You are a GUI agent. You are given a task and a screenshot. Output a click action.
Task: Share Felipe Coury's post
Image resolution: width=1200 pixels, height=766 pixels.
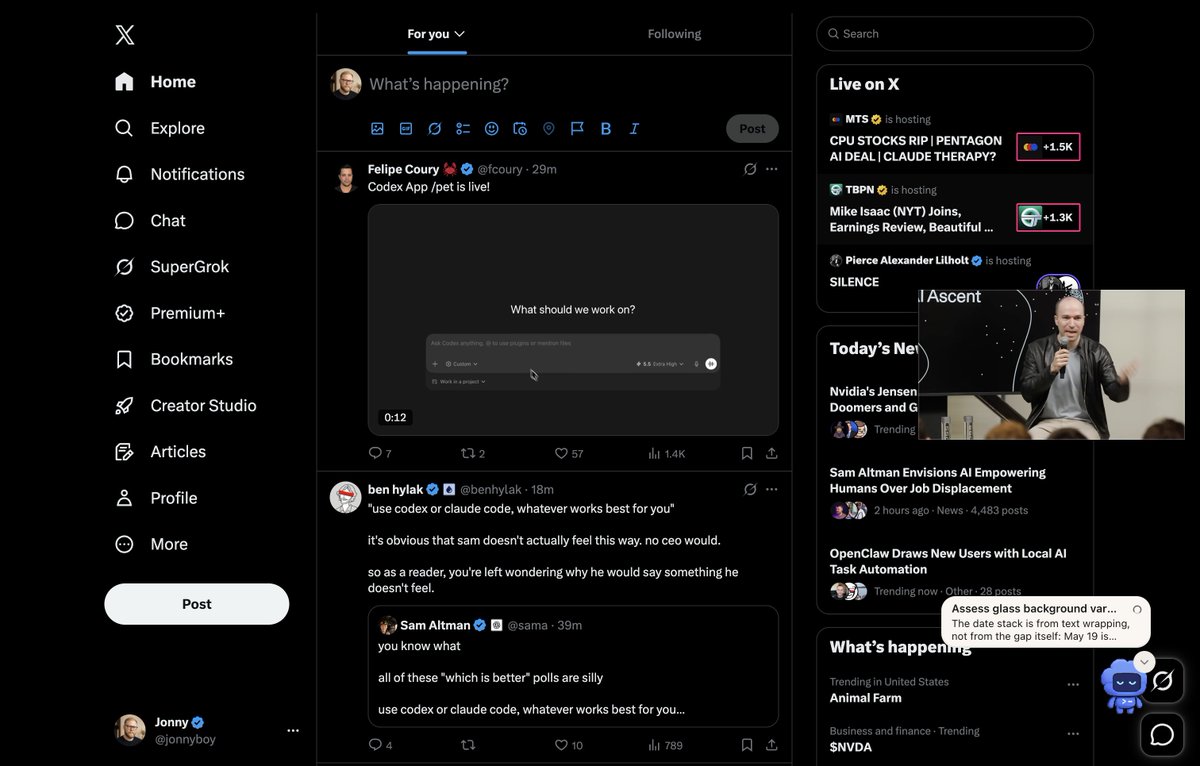[x=772, y=453]
